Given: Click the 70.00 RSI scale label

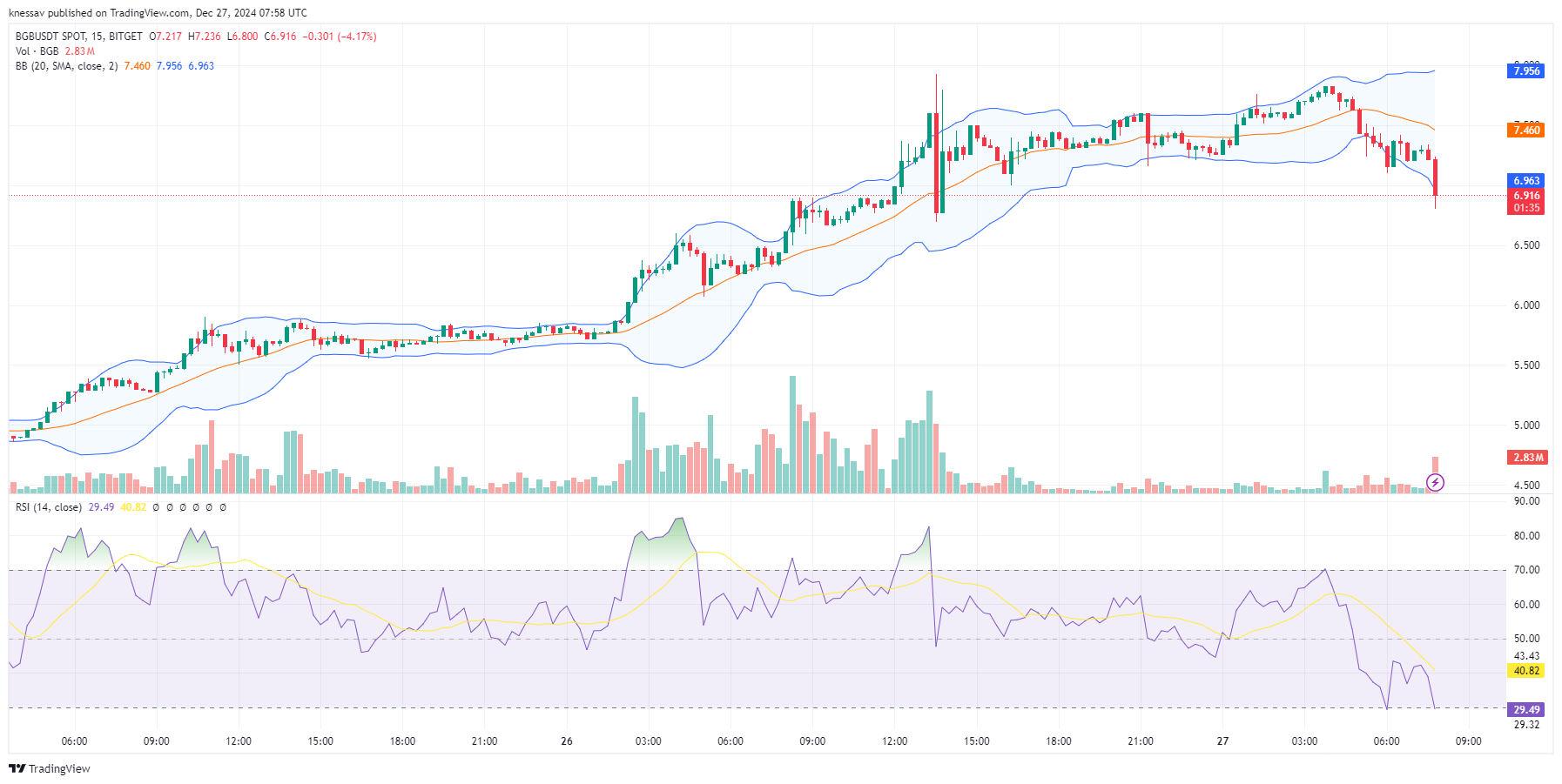Looking at the screenshot, I should [x=1526, y=570].
